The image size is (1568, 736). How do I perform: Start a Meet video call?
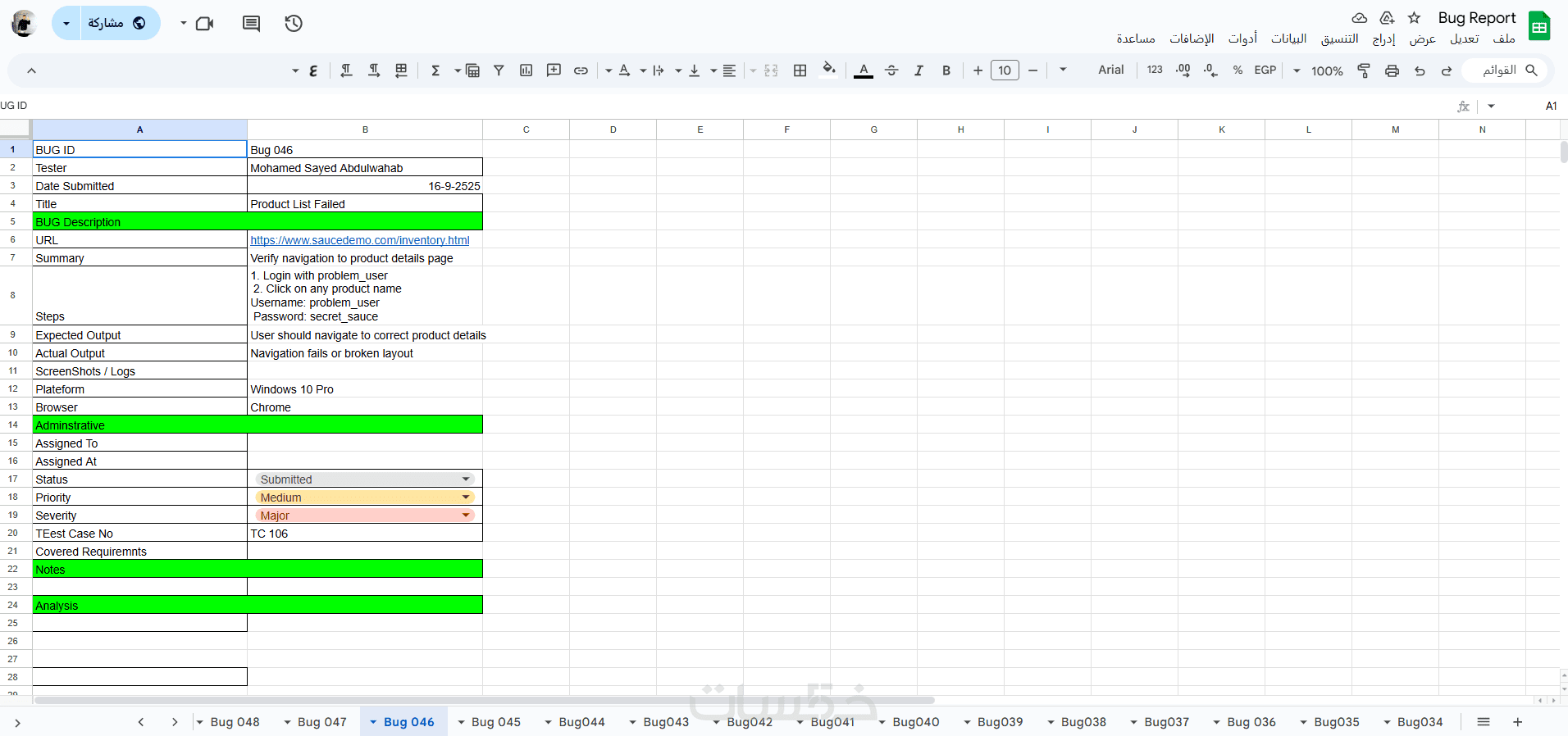click(204, 24)
